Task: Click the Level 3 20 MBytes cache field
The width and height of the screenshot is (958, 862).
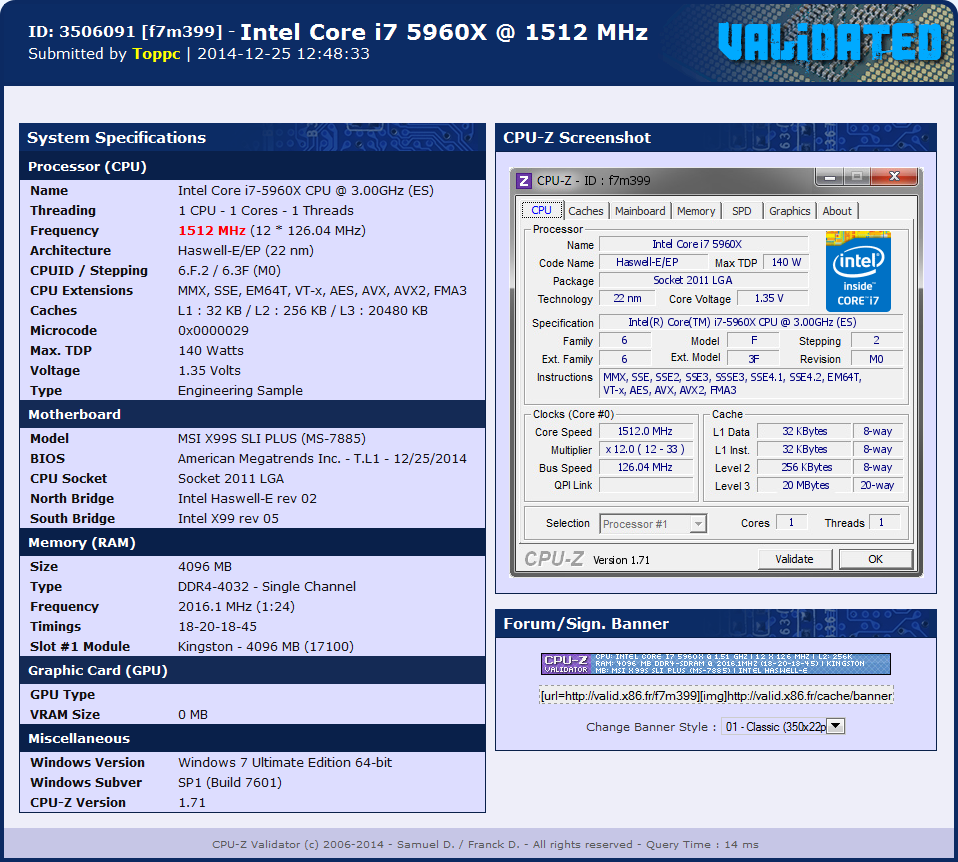Action: [804, 485]
